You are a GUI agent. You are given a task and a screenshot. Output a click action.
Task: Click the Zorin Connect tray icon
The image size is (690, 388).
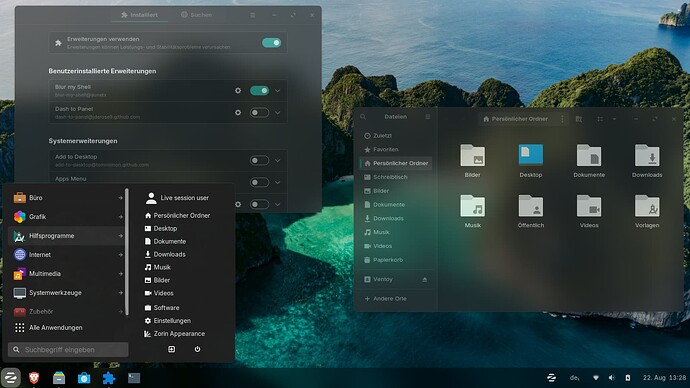pyautogui.click(x=551, y=377)
